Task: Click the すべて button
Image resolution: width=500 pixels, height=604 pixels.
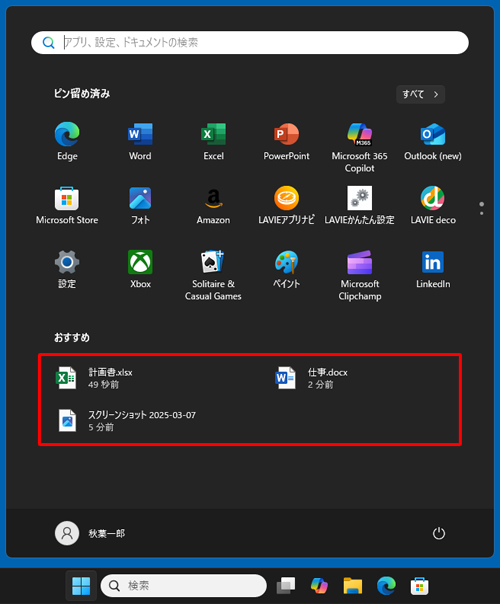Action: (421, 94)
